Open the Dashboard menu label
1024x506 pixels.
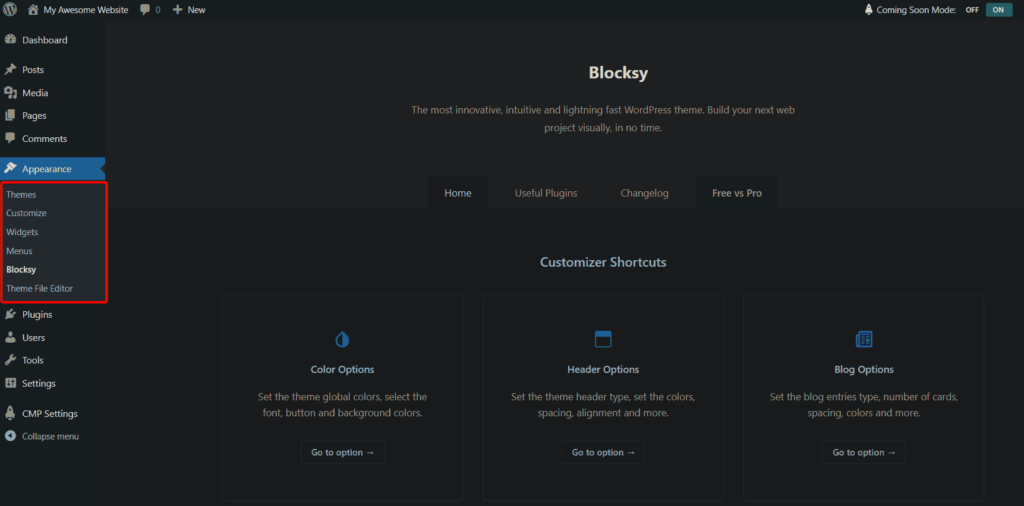click(44, 40)
